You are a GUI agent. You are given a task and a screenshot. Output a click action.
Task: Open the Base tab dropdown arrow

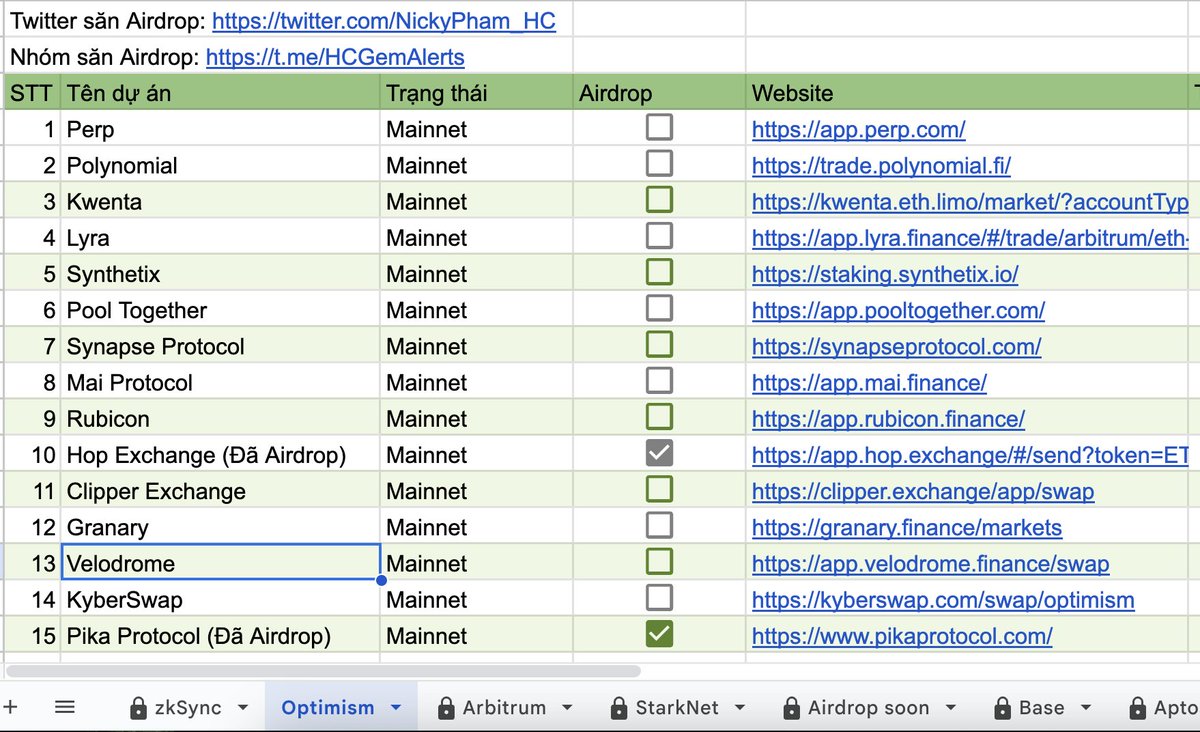(1084, 708)
